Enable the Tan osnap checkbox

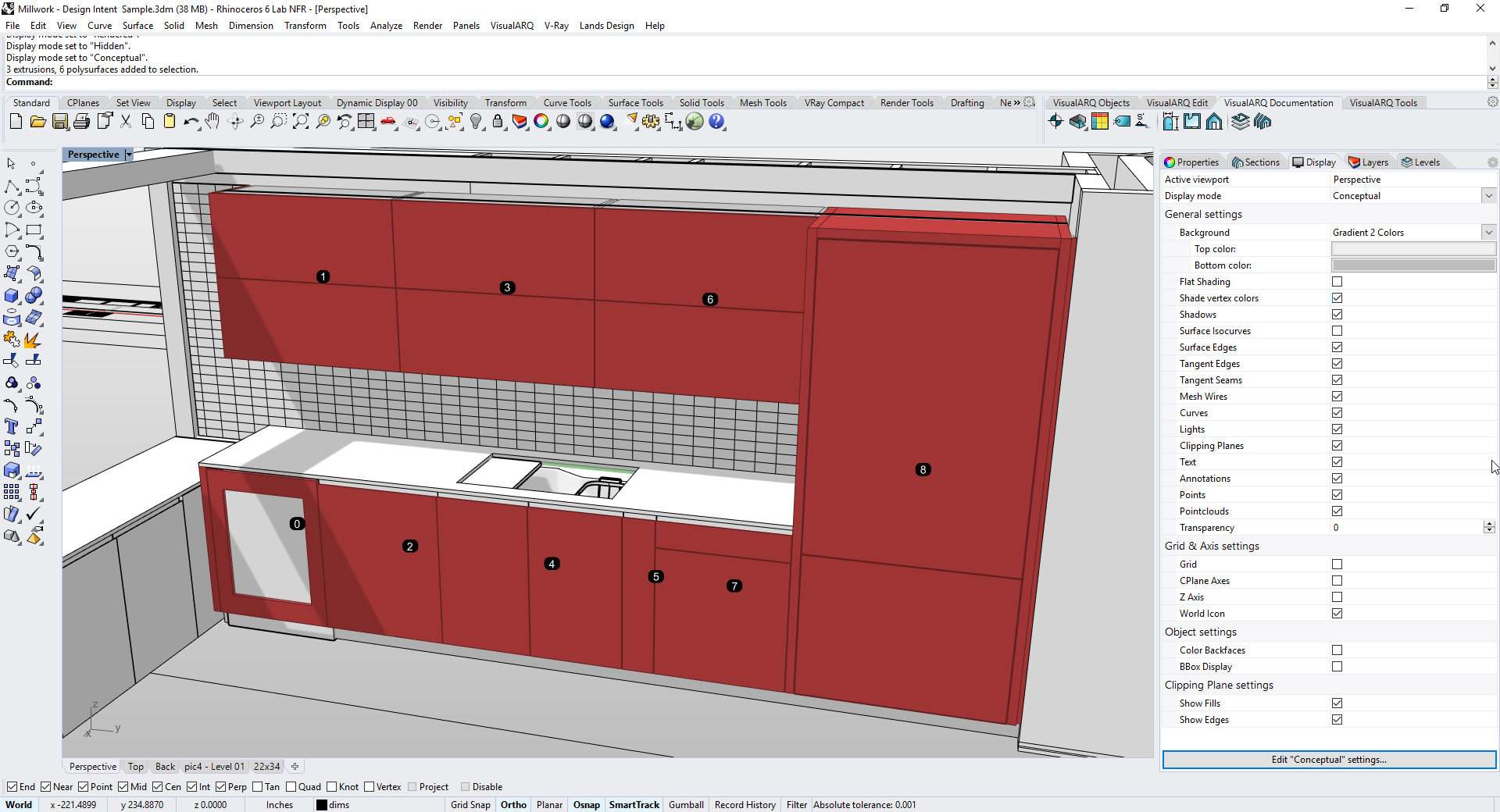(x=258, y=787)
